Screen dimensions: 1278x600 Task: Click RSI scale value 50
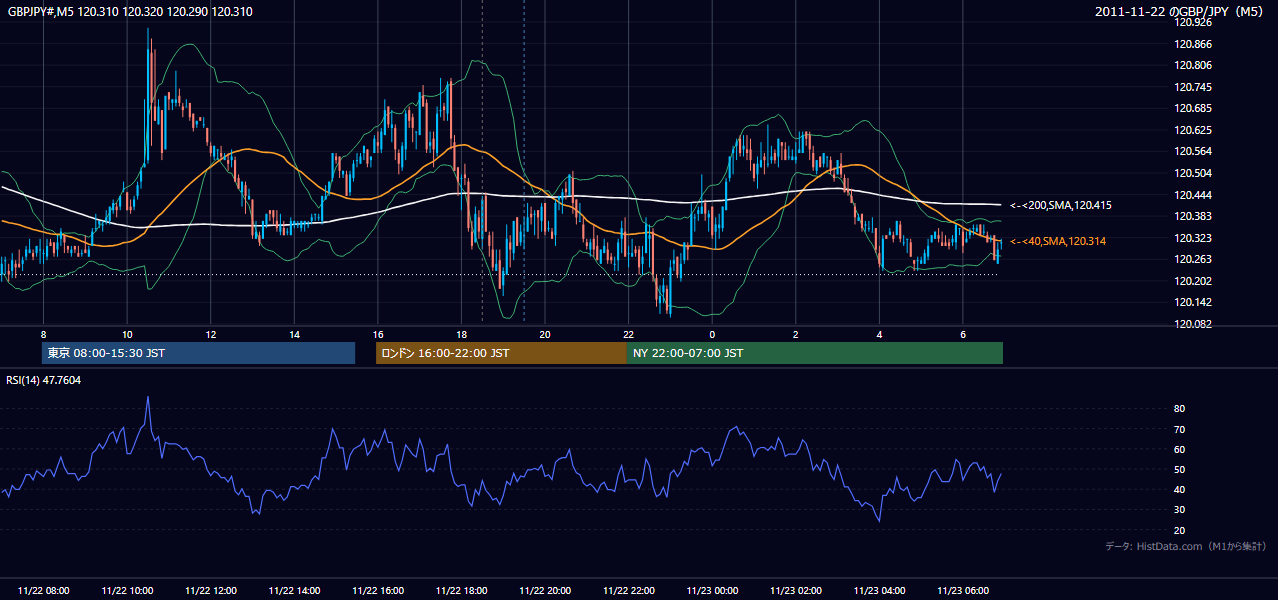[x=1180, y=469]
